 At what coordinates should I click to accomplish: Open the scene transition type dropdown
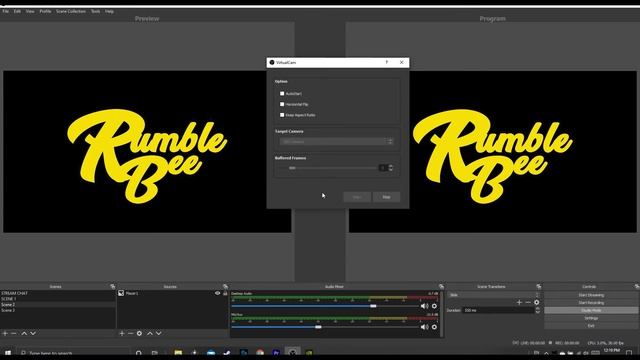[x=493, y=295]
